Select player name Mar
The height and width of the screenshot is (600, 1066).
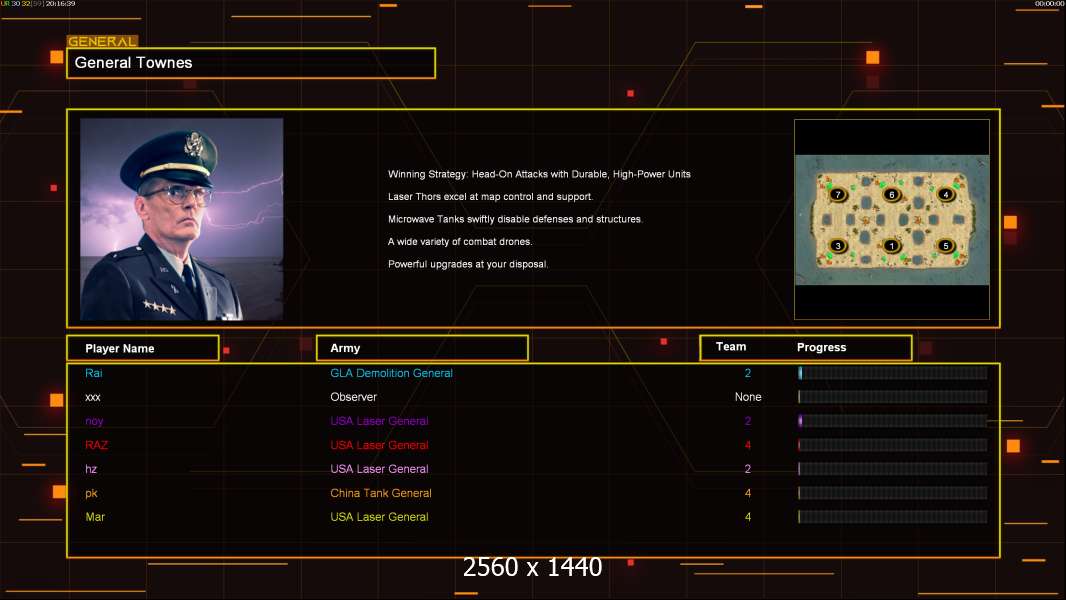point(95,517)
